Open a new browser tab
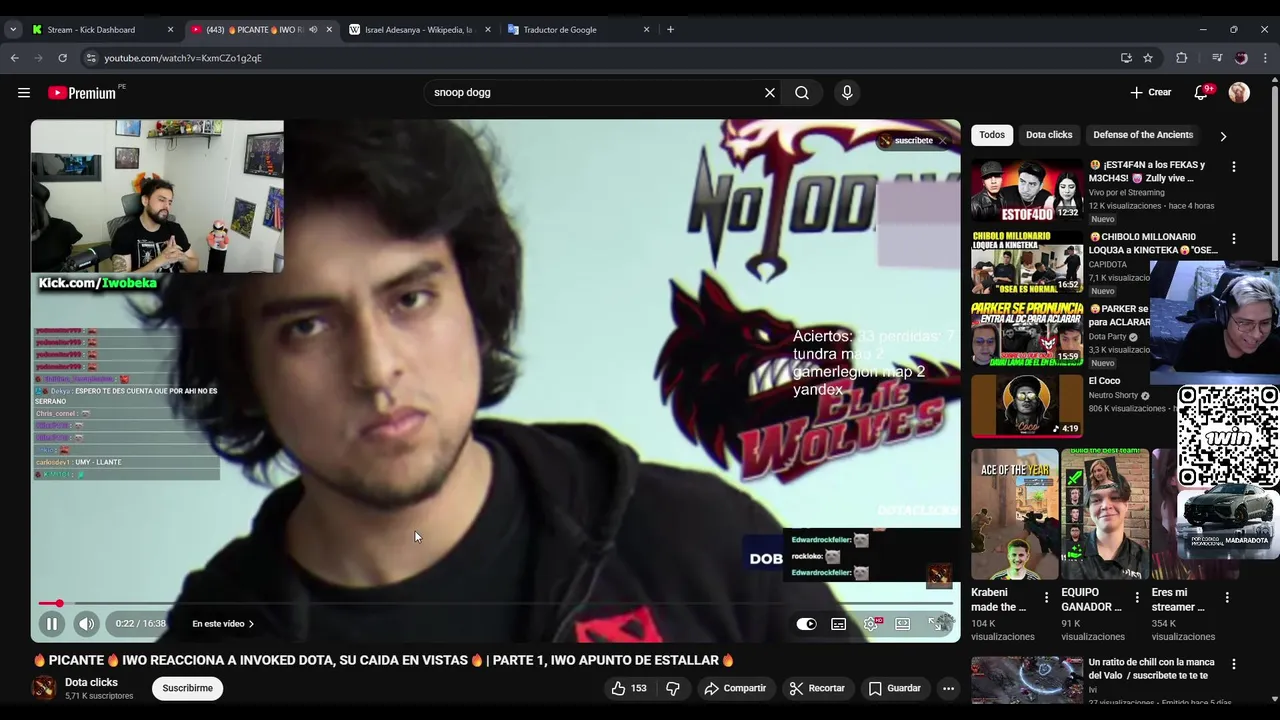This screenshot has height=720, width=1280. (x=670, y=30)
